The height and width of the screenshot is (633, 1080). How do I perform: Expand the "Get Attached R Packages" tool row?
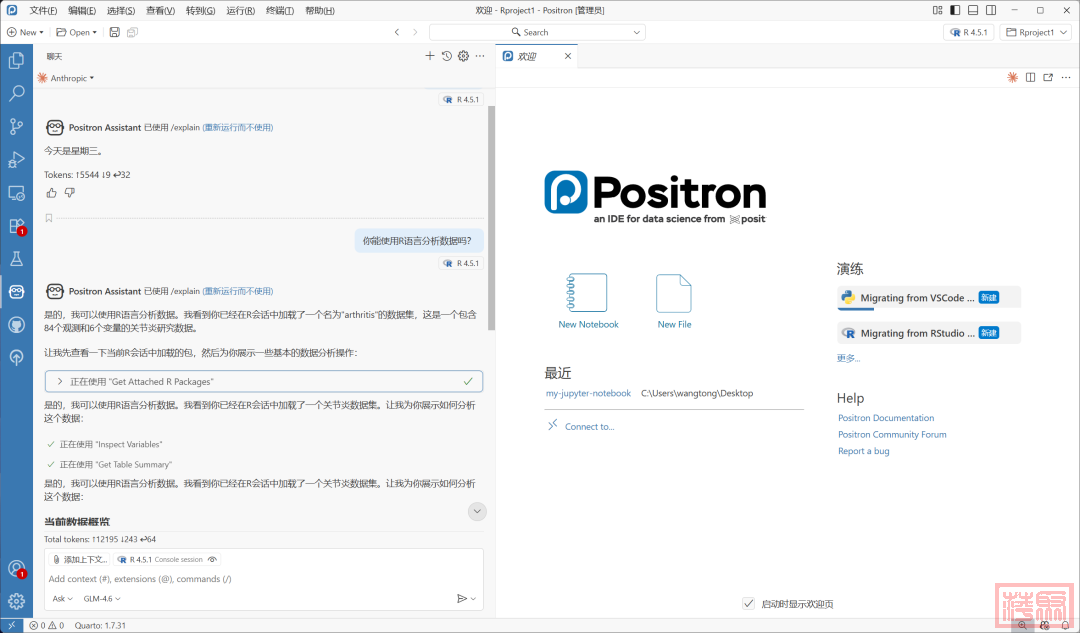point(60,381)
